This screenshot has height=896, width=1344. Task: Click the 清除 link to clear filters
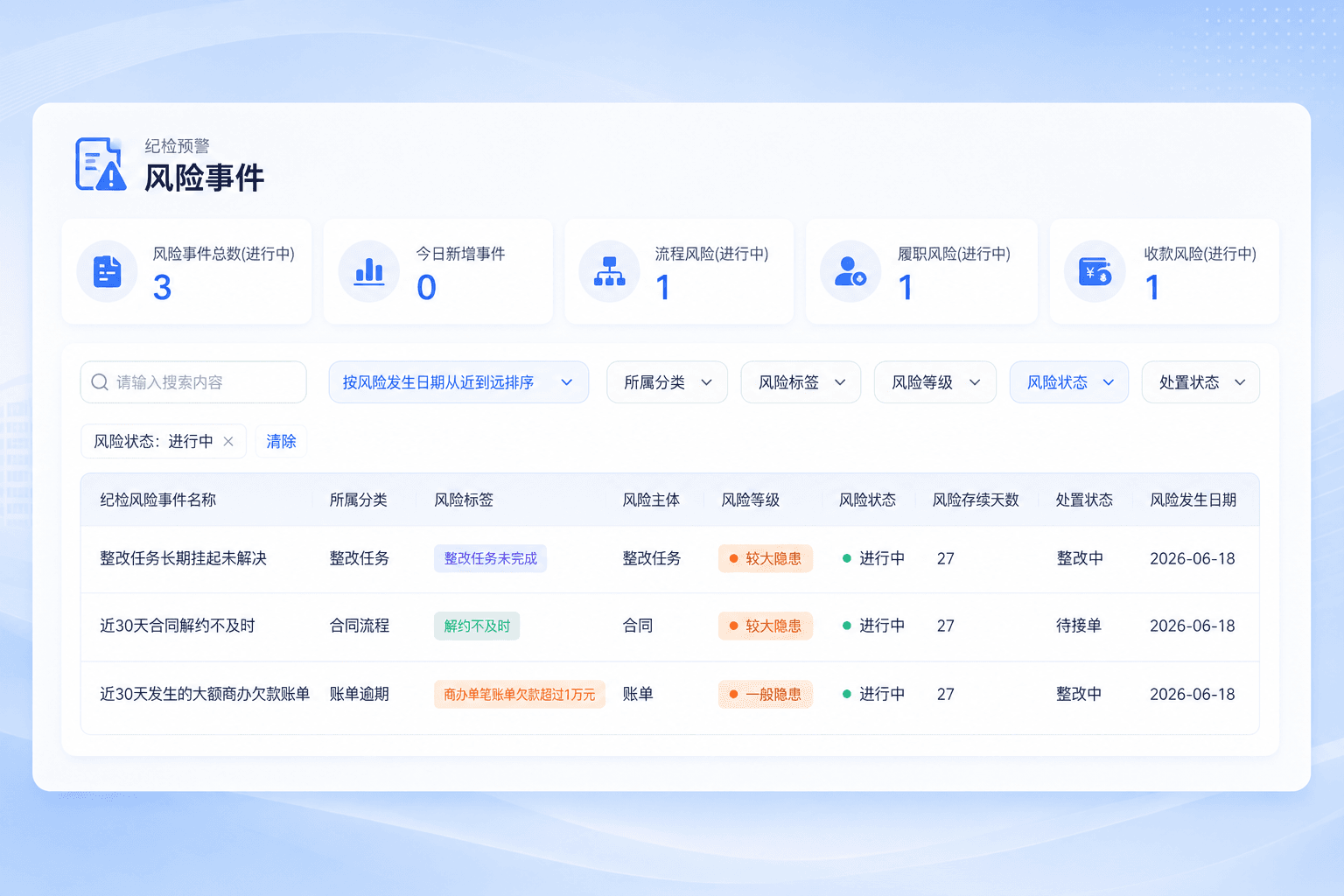tap(281, 442)
